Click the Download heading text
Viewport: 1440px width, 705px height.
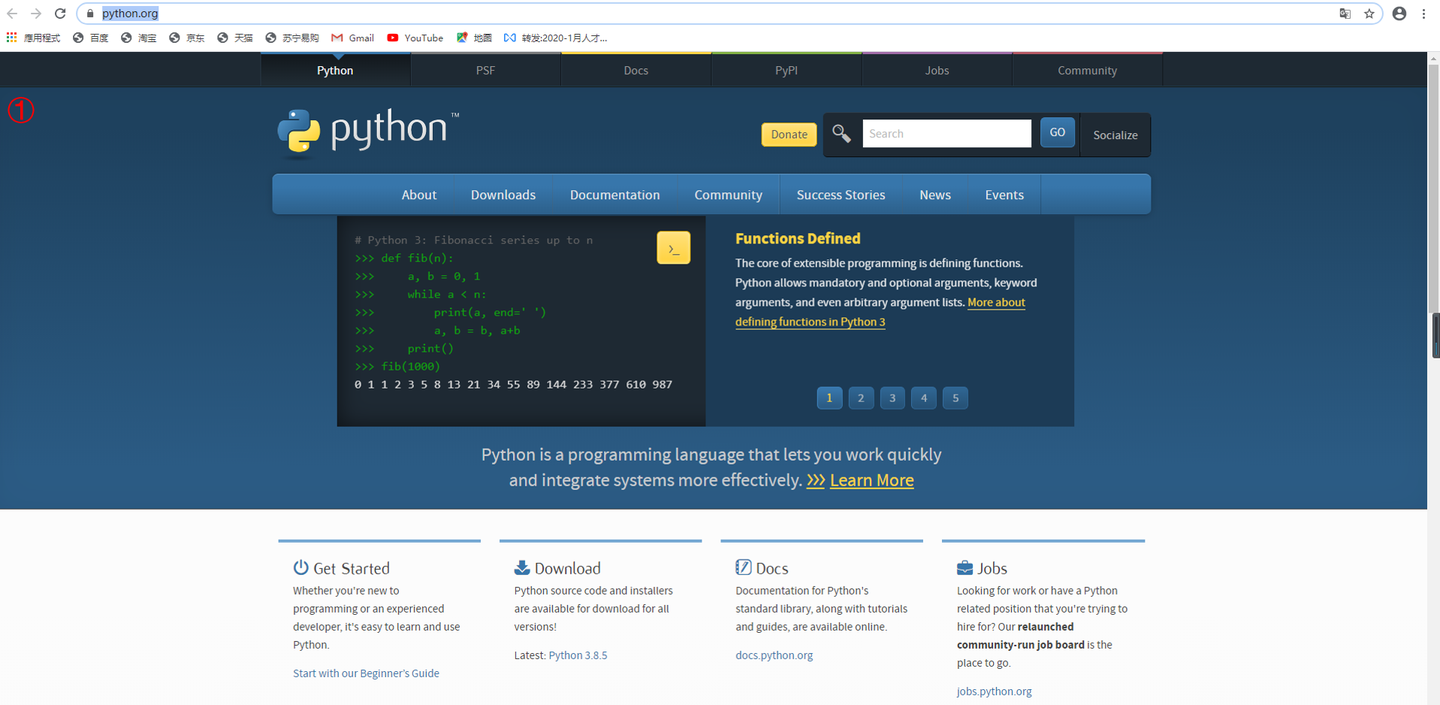pyautogui.click(x=567, y=568)
